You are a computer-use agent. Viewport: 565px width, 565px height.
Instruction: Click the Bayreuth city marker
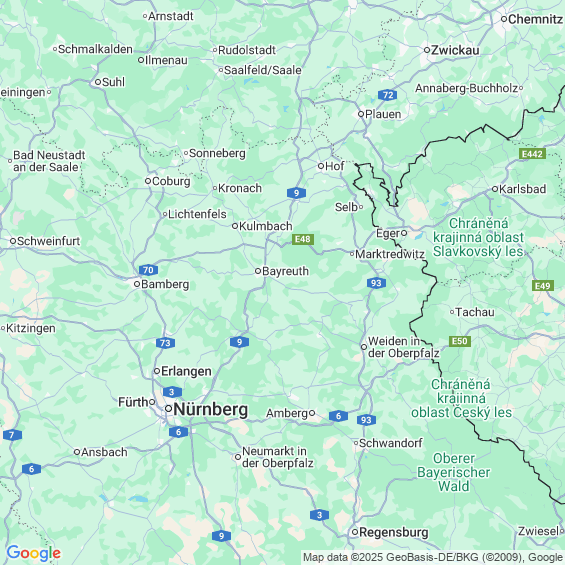(x=258, y=271)
